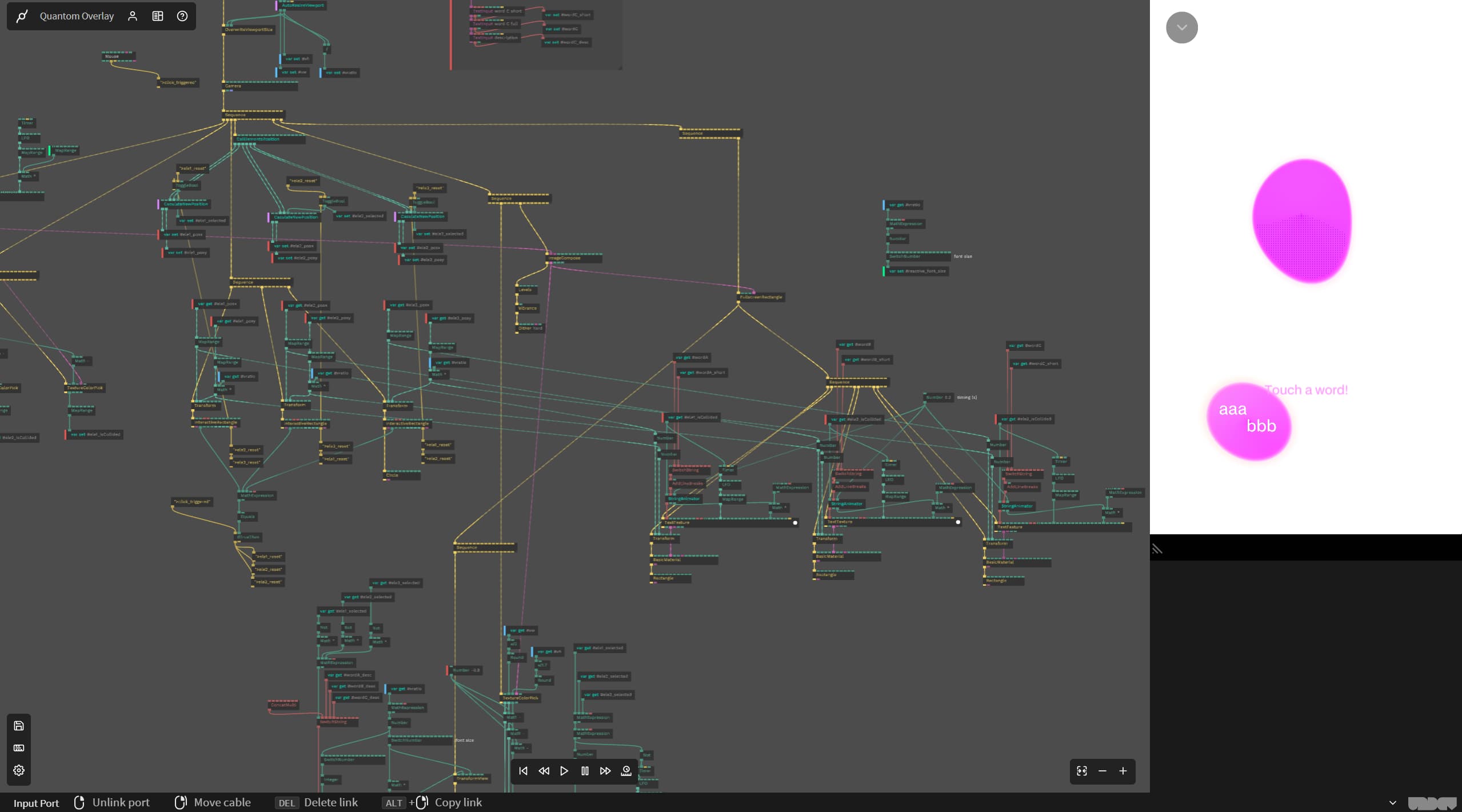Expand the bottom-right status chevron
Image resolution: width=1462 pixels, height=812 pixels.
[x=1393, y=802]
